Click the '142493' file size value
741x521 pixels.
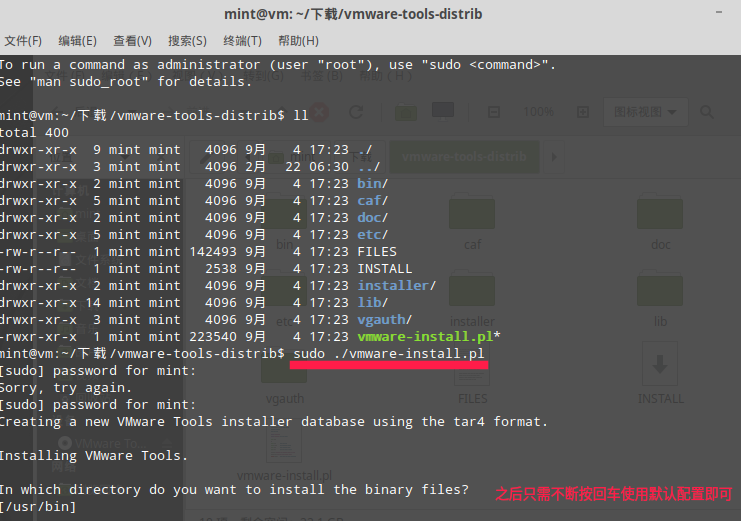point(213,252)
